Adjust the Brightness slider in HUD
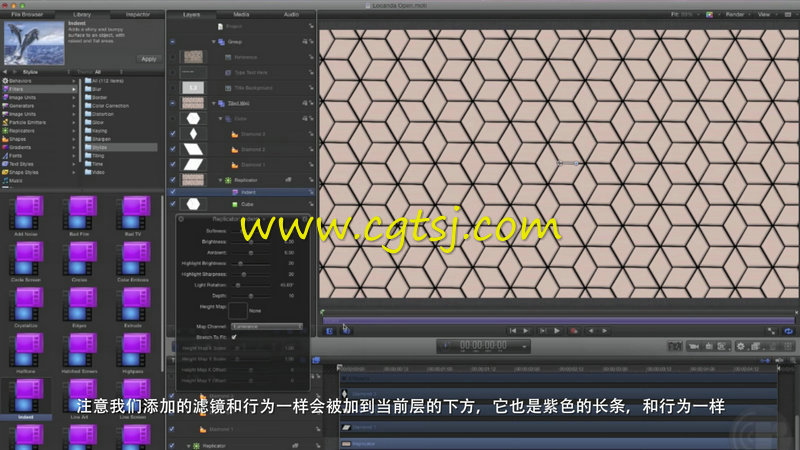The image size is (800, 450). point(251,242)
